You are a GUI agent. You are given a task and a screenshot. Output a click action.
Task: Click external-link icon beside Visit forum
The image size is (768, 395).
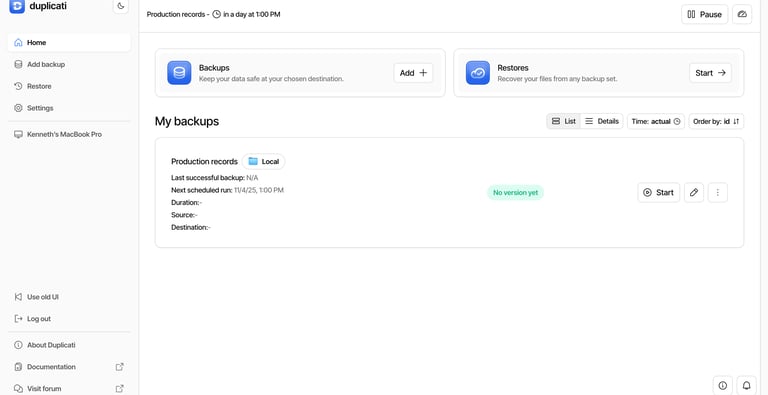(x=120, y=389)
